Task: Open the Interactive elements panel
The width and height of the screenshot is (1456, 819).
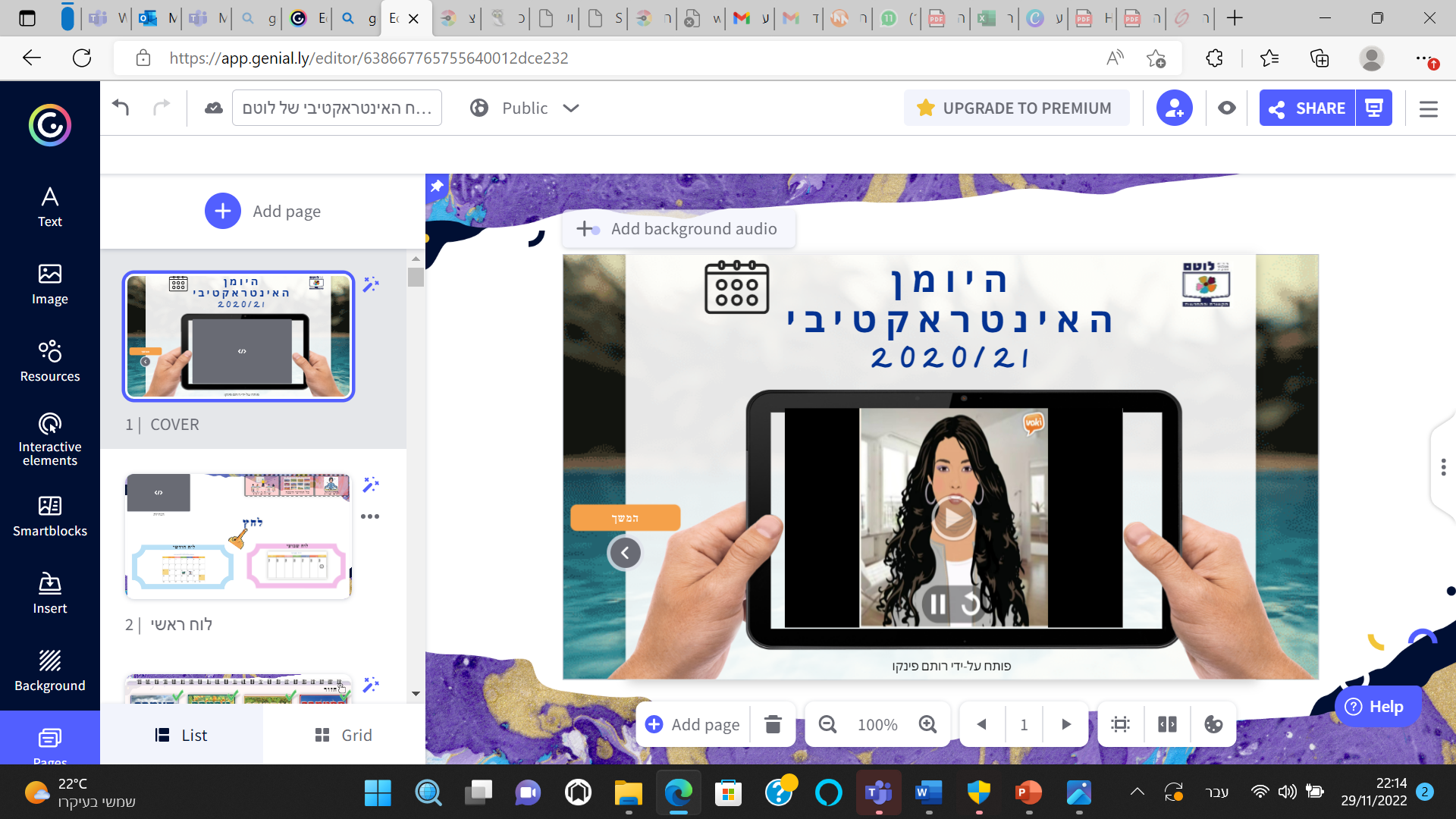Action: (x=50, y=439)
